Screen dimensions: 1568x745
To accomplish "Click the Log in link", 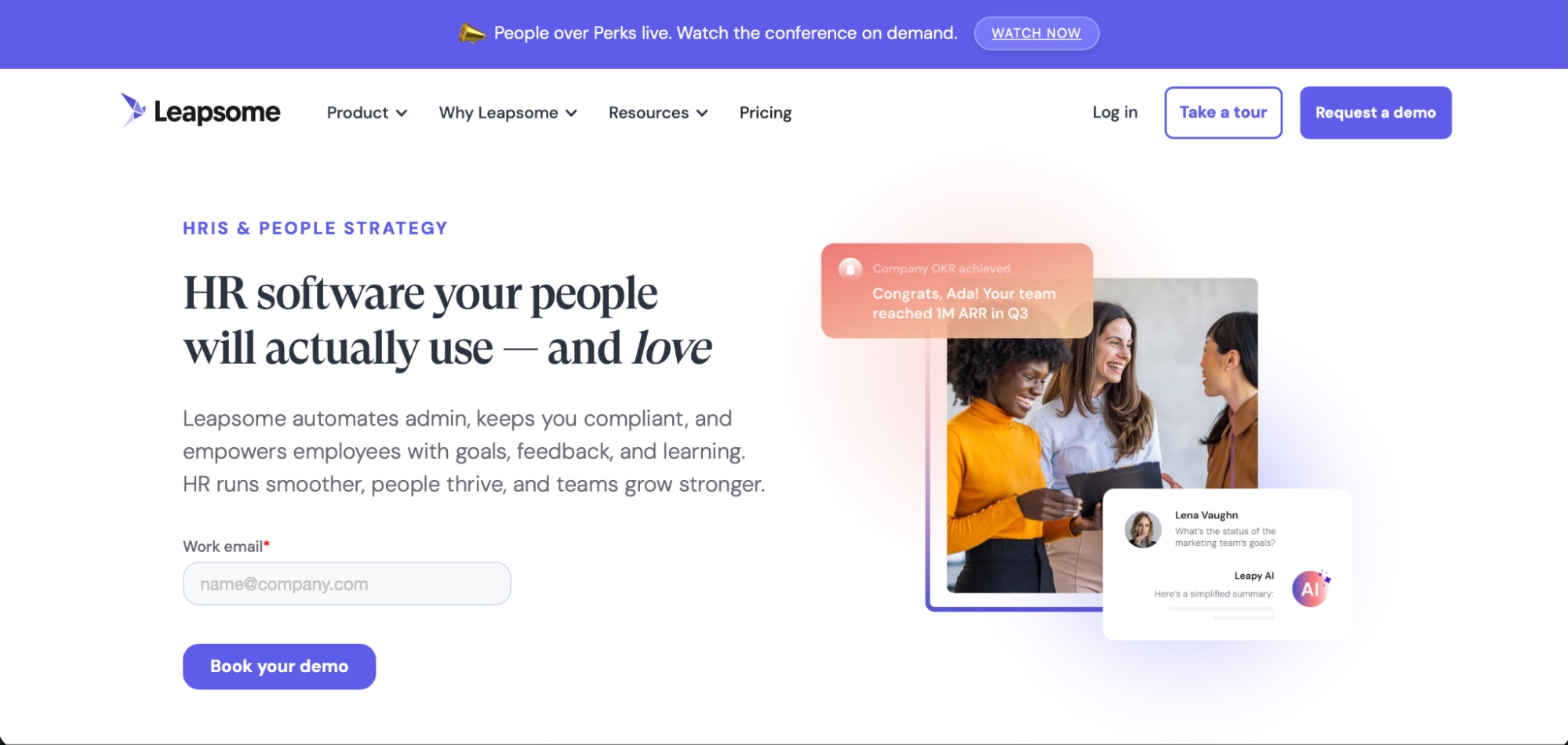I will coord(1115,112).
